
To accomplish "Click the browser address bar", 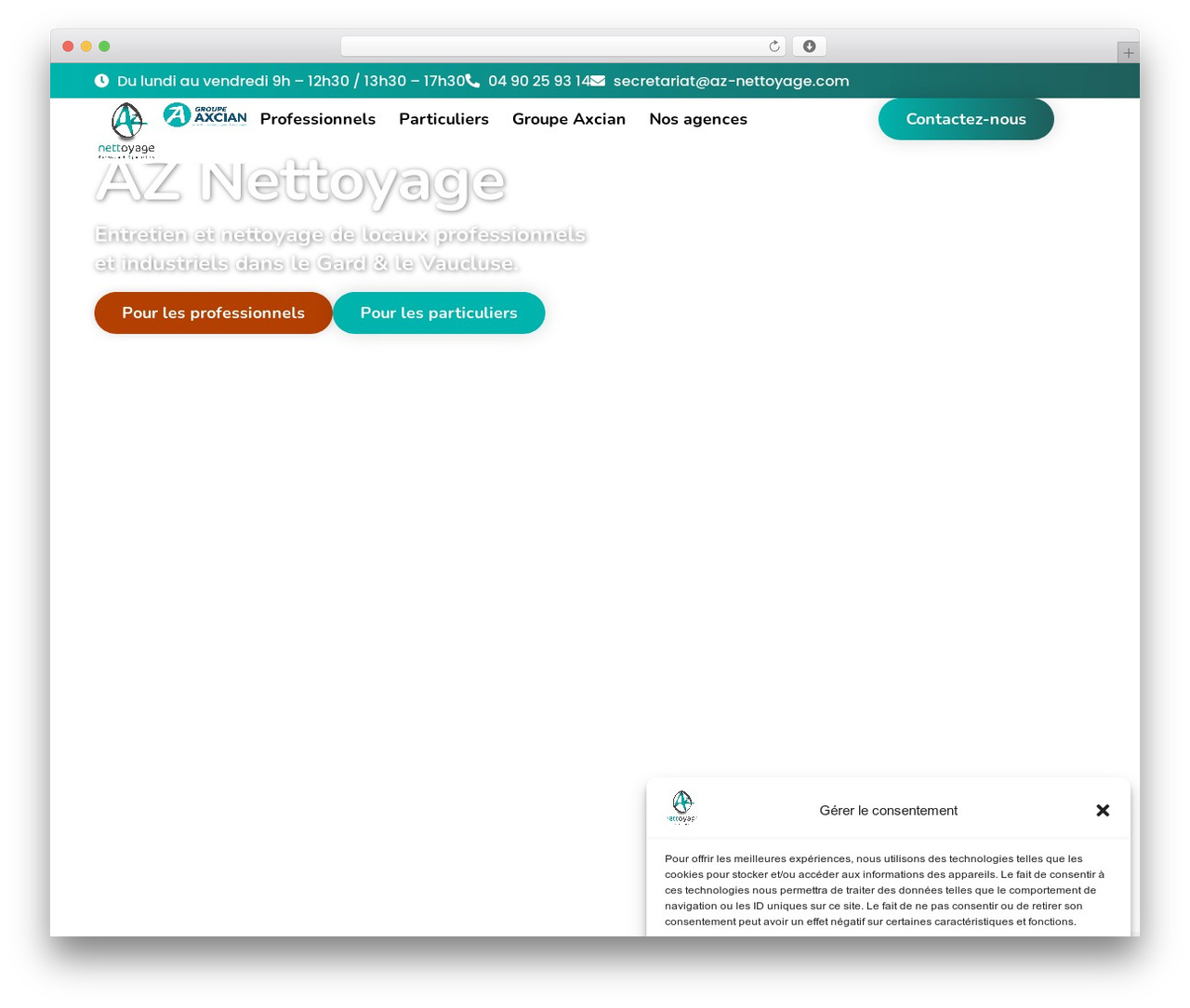I will 562,46.
